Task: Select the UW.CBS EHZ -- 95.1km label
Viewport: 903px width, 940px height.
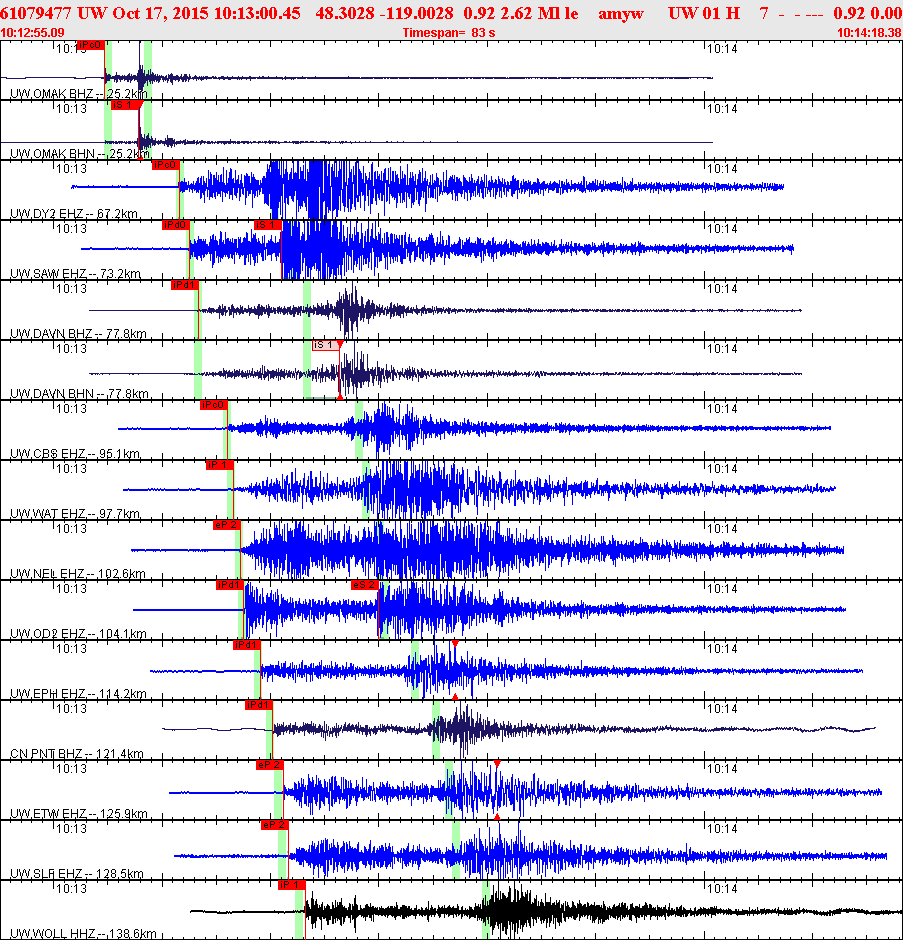Action: coord(75,453)
